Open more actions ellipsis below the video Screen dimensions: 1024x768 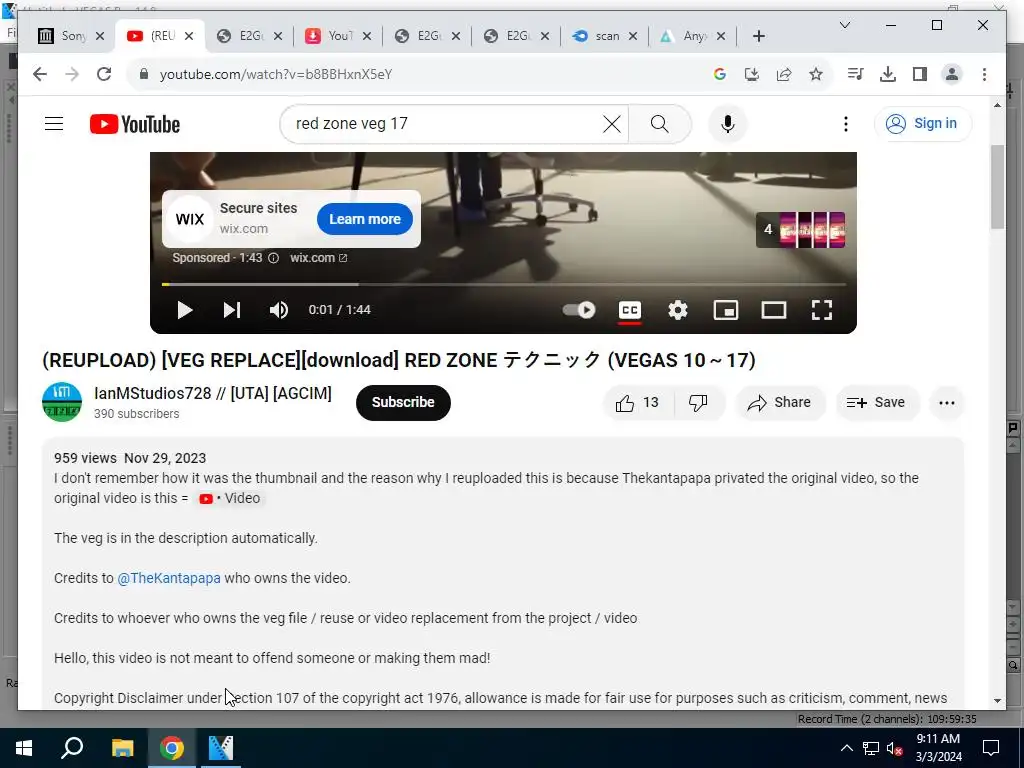coord(947,403)
